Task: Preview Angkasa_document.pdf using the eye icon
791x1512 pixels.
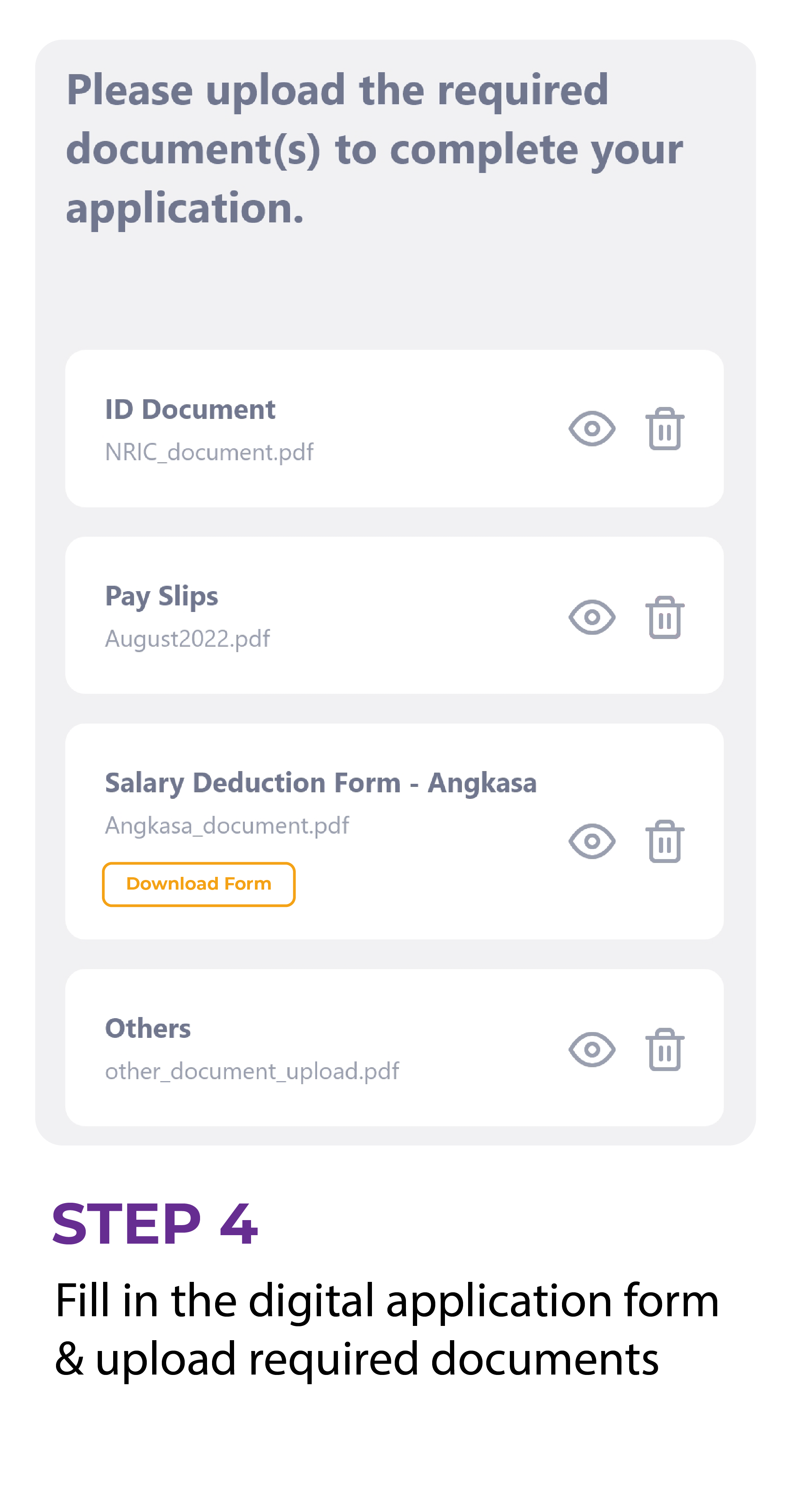Action: pyautogui.click(x=592, y=841)
